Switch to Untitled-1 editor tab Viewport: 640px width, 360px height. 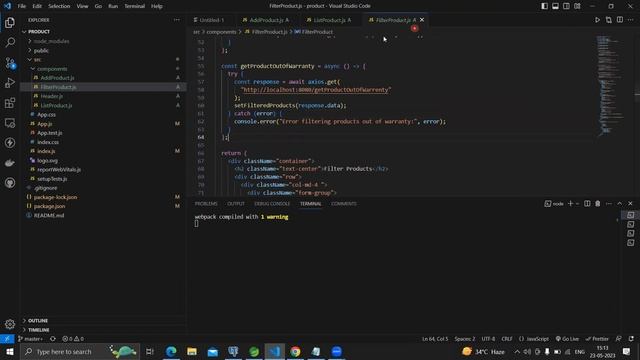pyautogui.click(x=211, y=20)
